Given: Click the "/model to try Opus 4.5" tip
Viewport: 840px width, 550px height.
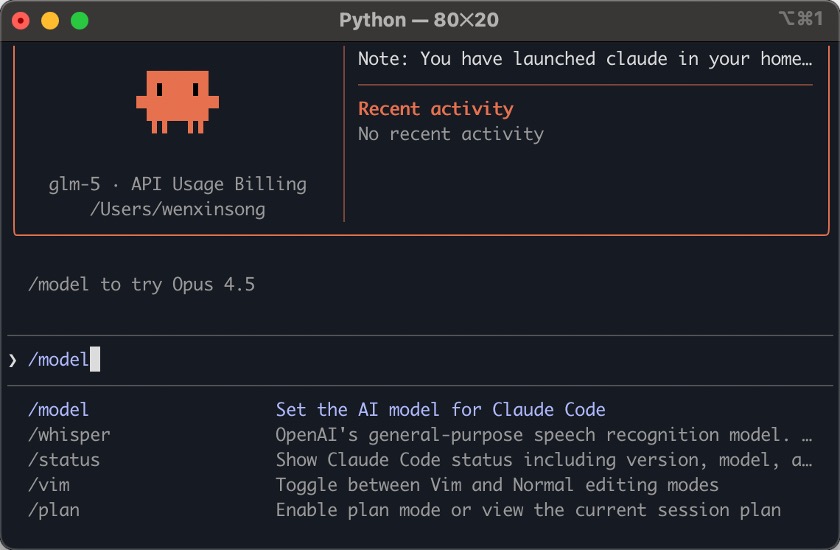Looking at the screenshot, I should [141, 285].
